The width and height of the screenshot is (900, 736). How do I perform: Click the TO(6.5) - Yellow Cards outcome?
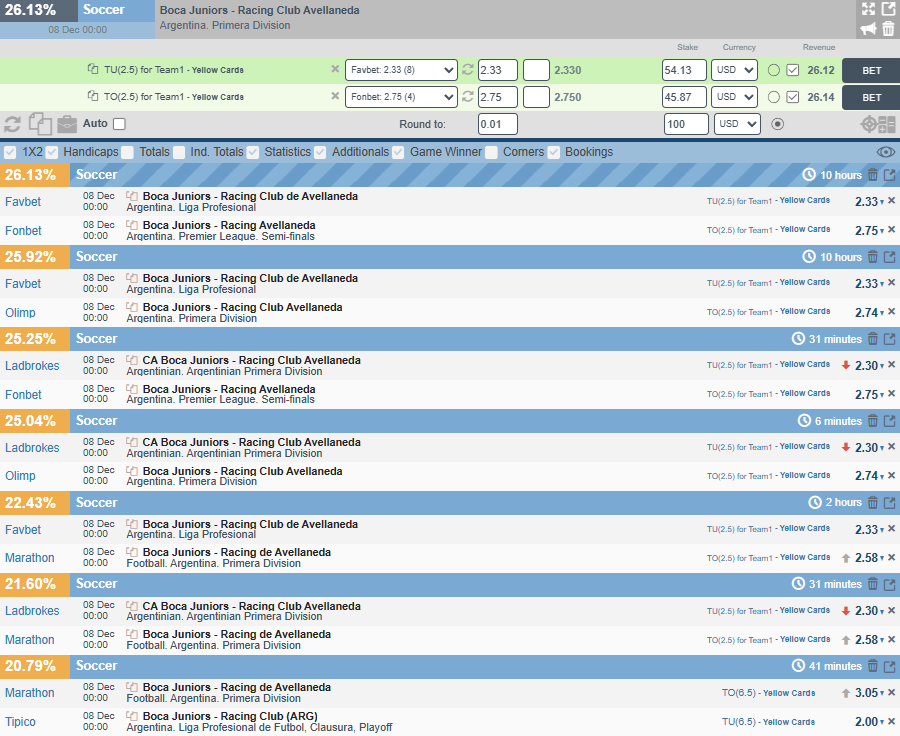tap(769, 693)
